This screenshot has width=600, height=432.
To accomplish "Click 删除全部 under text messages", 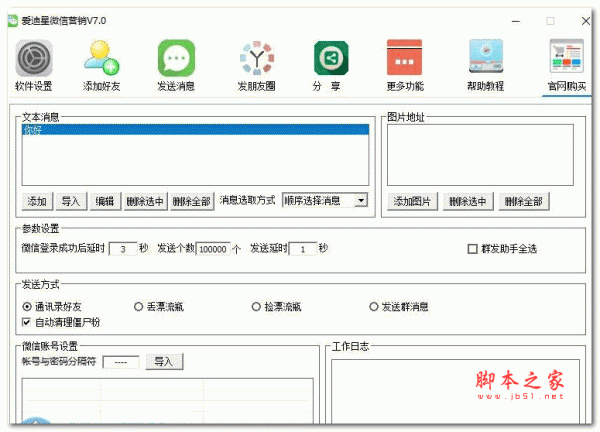I will click(x=192, y=201).
